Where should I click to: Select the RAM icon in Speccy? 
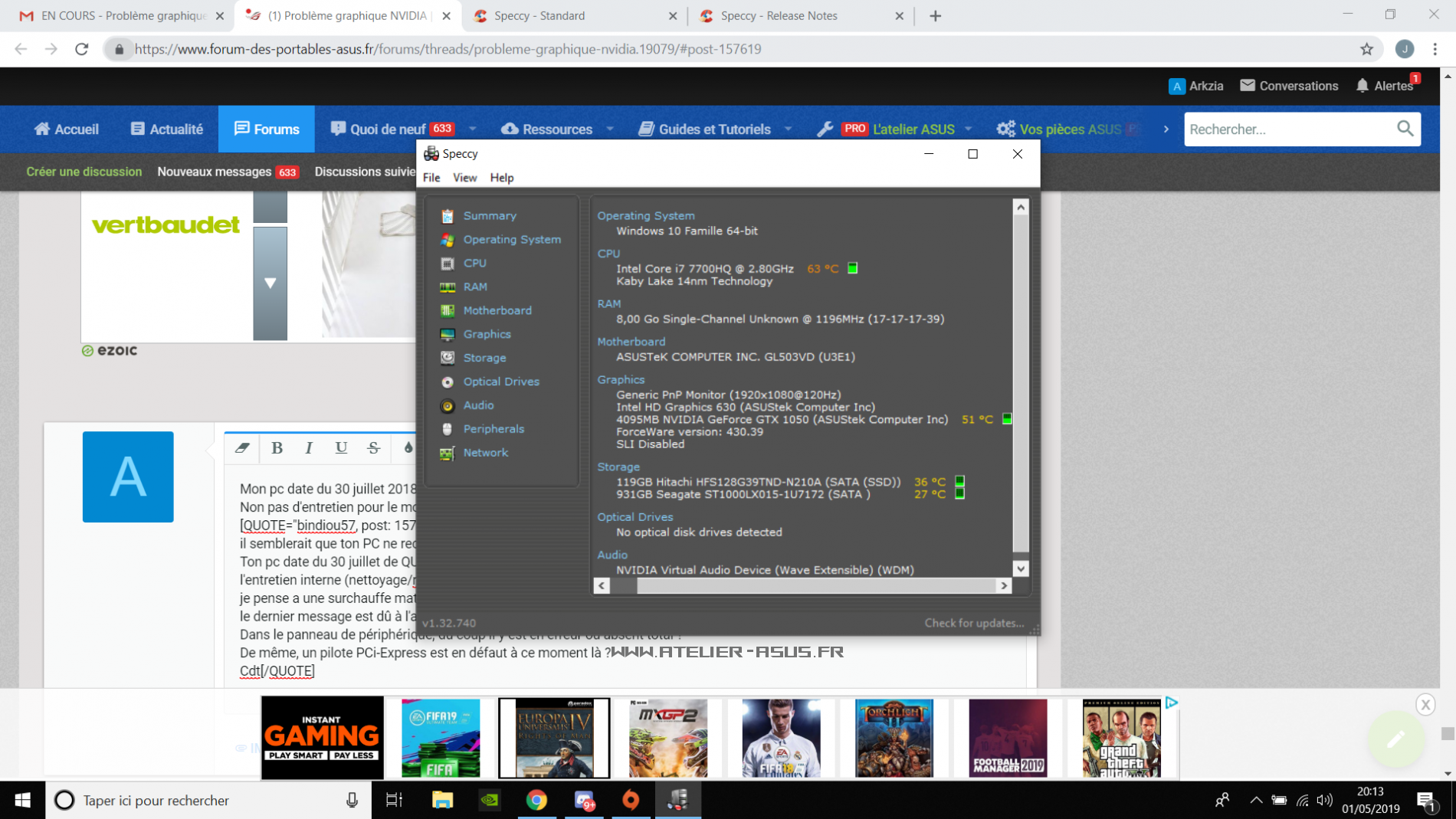click(448, 287)
